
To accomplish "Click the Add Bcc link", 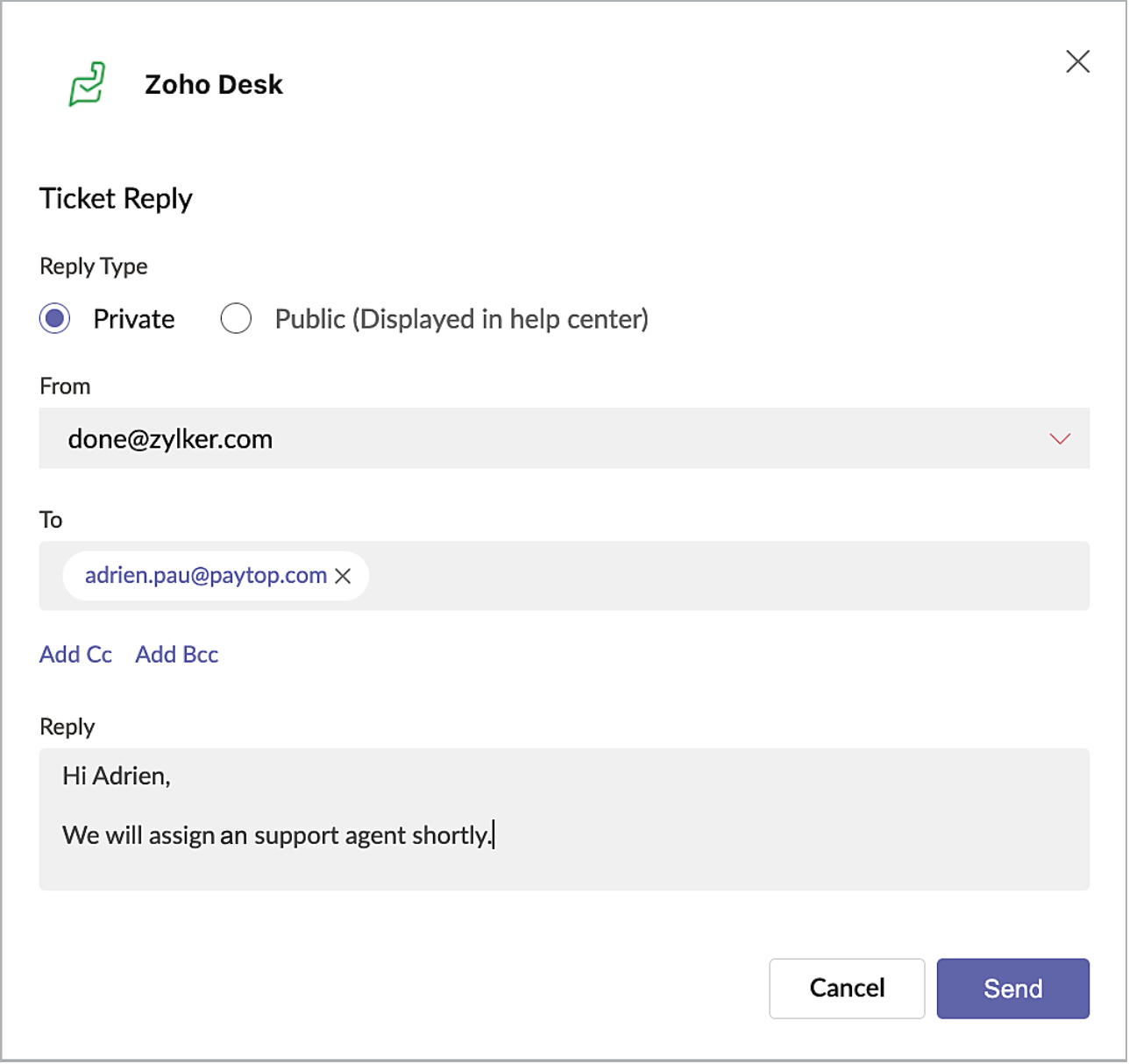I will coord(176,655).
